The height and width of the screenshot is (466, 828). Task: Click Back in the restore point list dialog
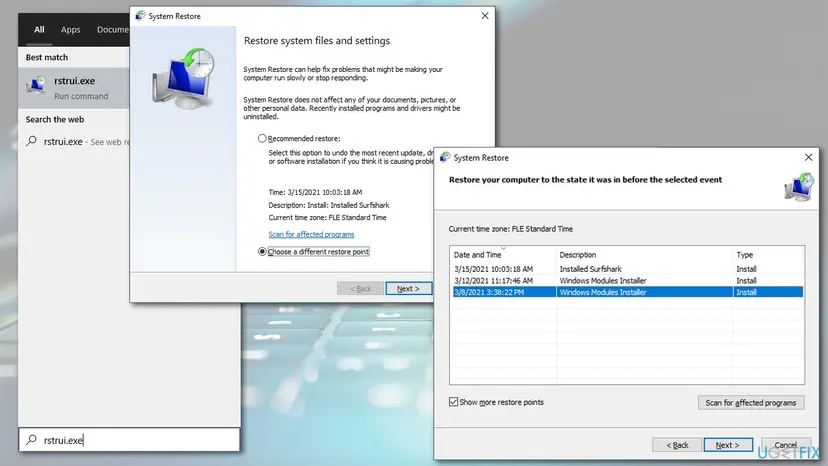coord(677,445)
